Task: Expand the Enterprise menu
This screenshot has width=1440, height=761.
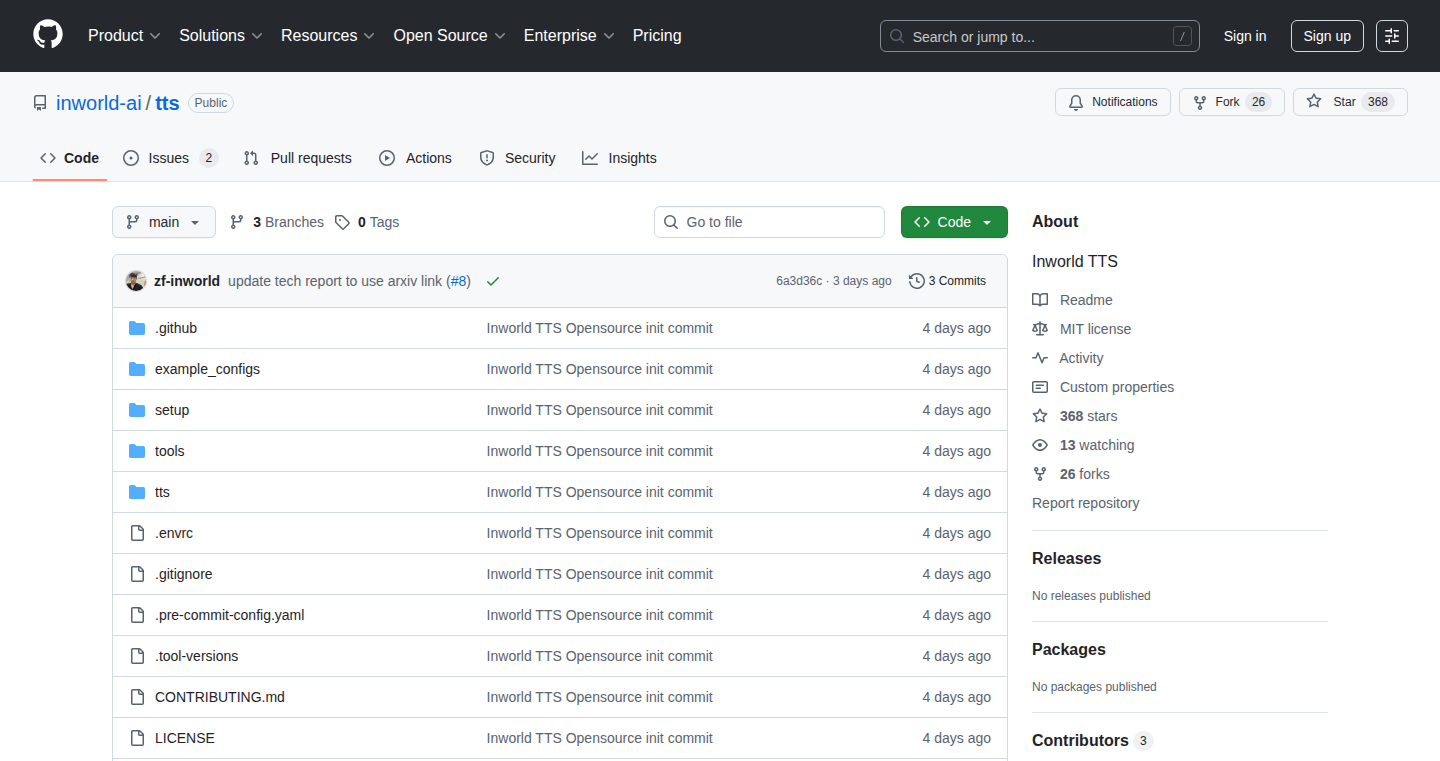Action: tap(569, 36)
